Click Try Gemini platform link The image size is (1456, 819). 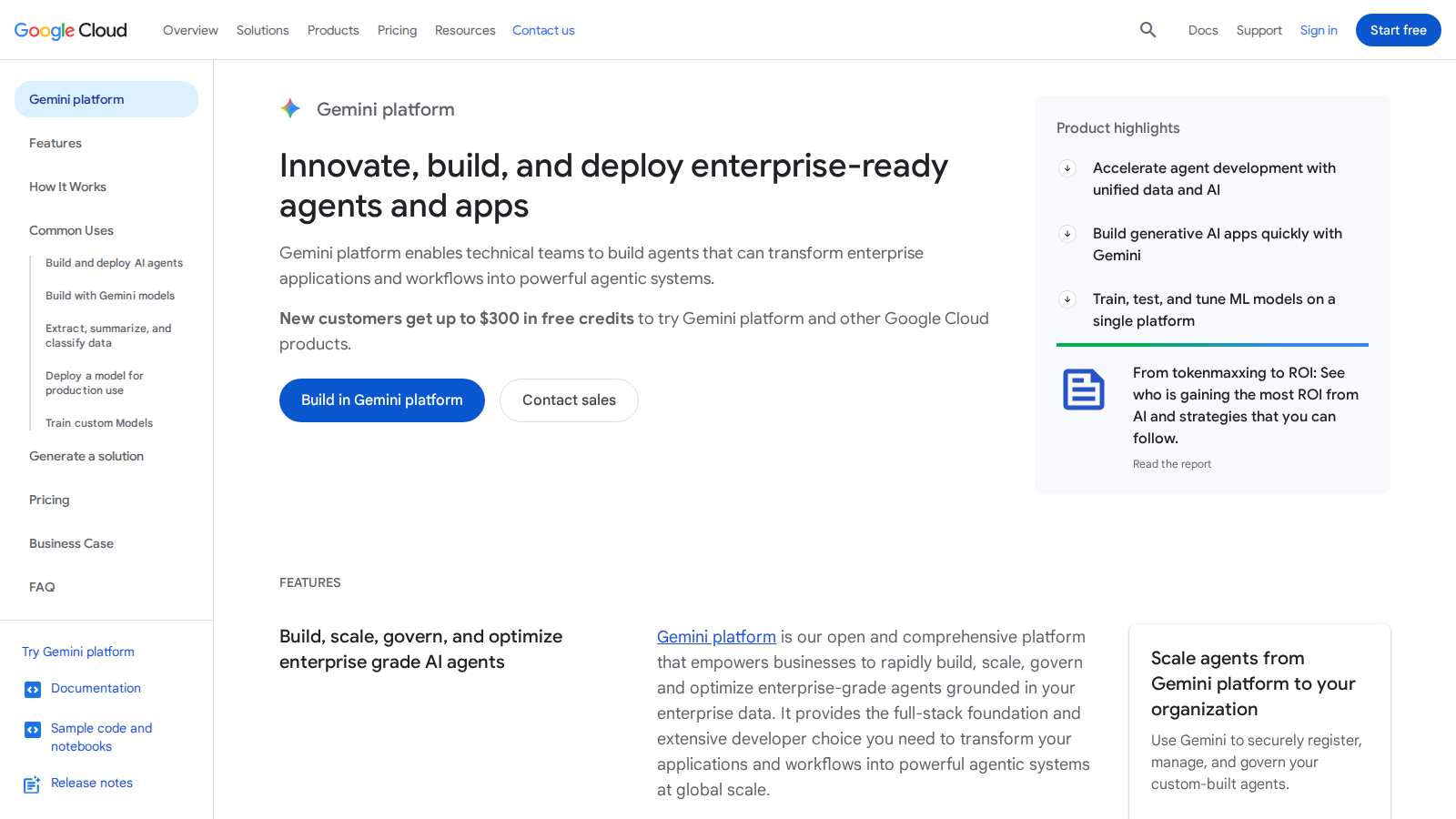pyautogui.click(x=78, y=652)
